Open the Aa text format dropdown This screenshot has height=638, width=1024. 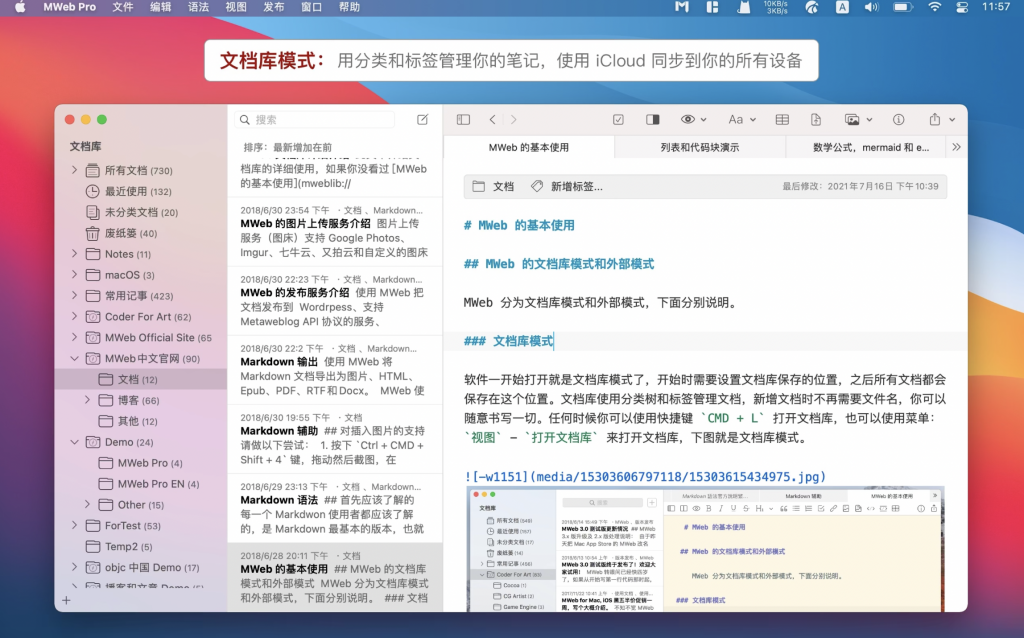pos(752,119)
